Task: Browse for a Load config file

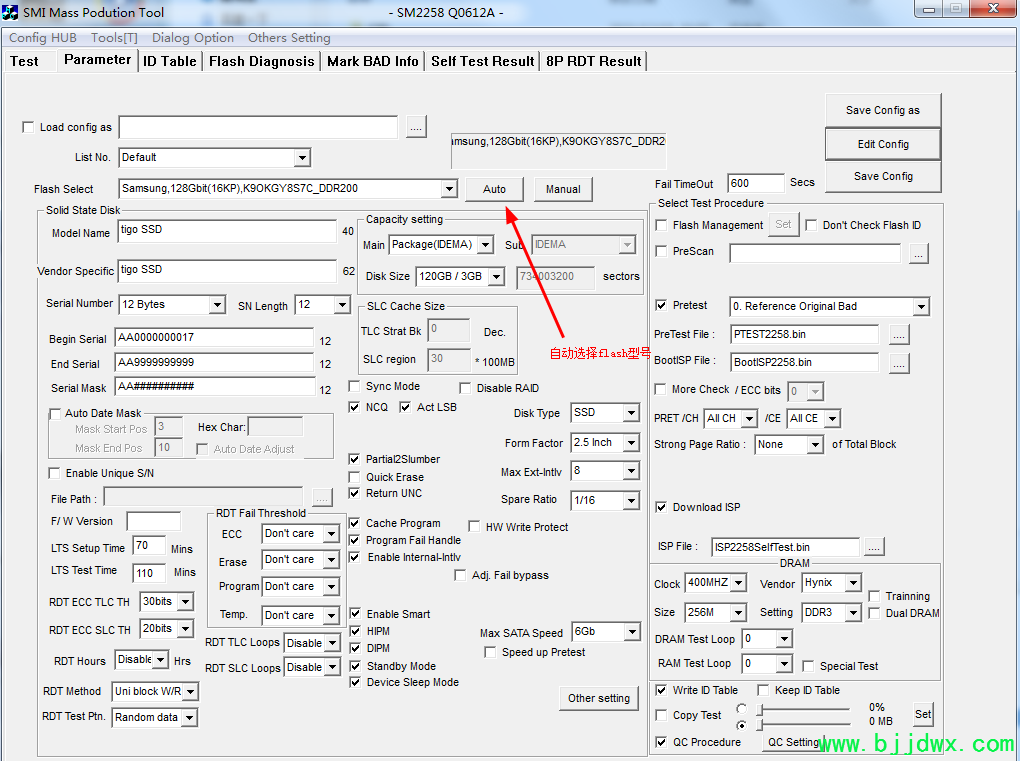Action: tap(416, 127)
